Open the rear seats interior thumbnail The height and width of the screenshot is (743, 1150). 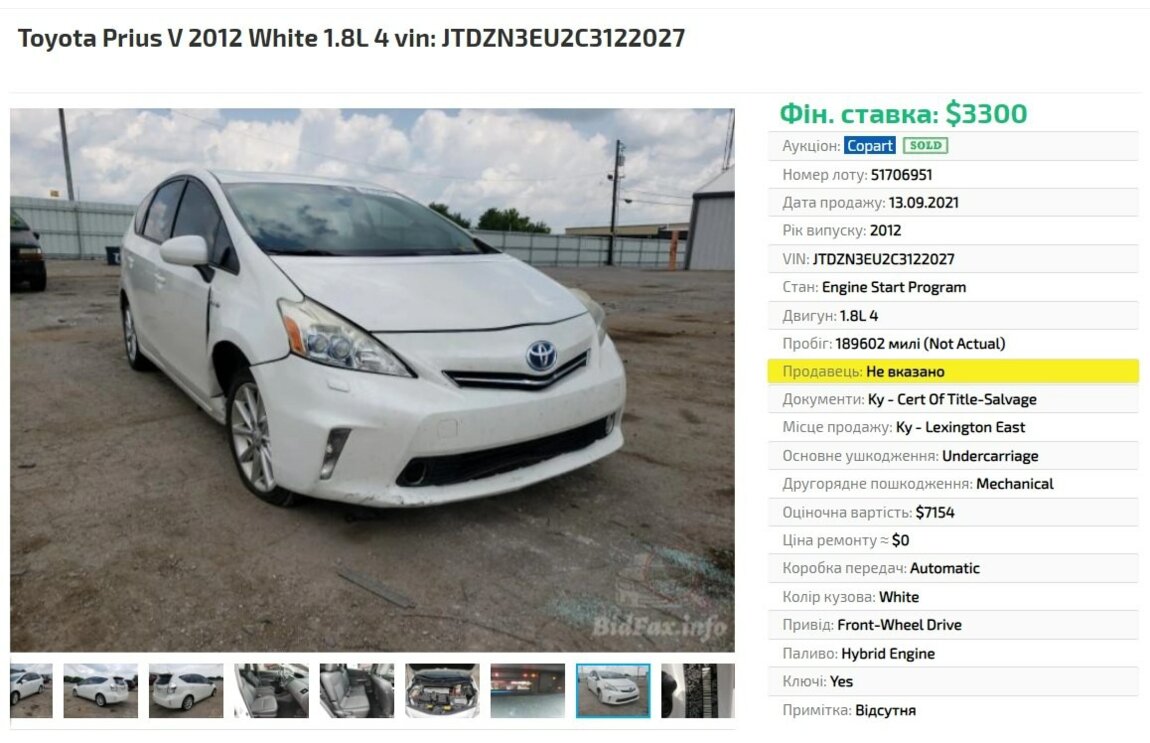pos(356,690)
